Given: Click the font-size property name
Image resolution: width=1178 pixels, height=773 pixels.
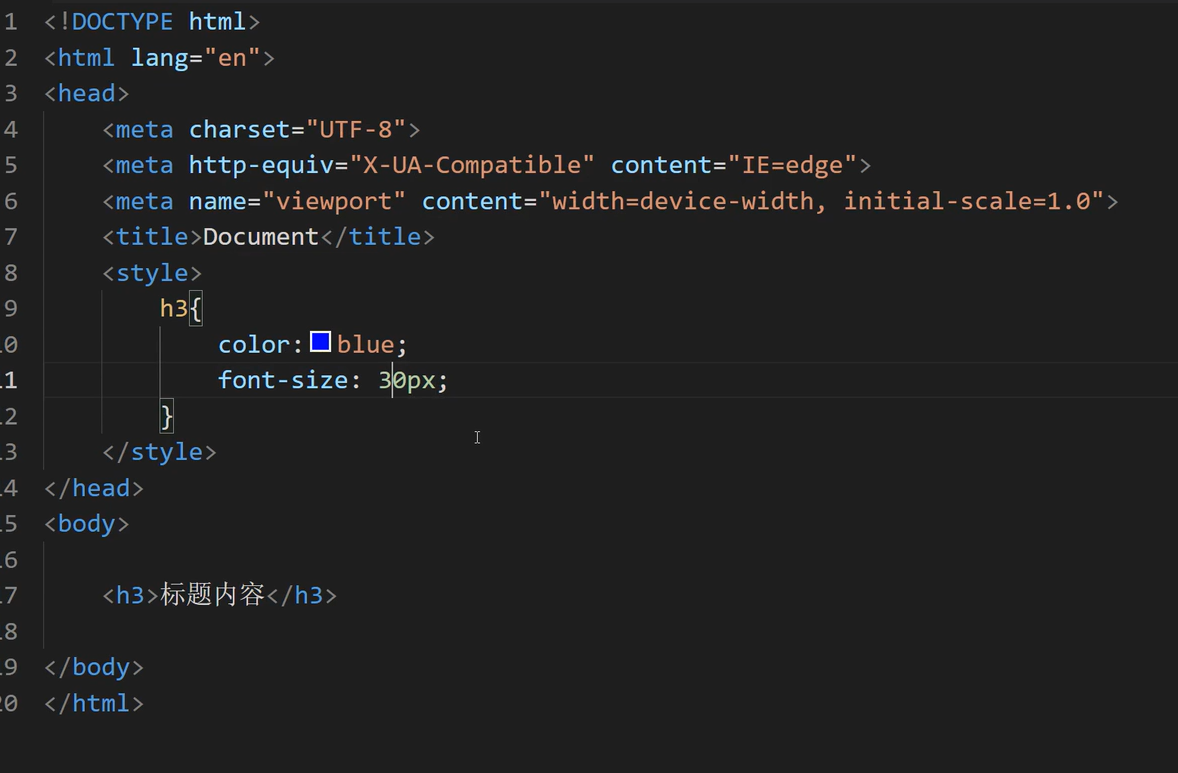Looking at the screenshot, I should (283, 381).
